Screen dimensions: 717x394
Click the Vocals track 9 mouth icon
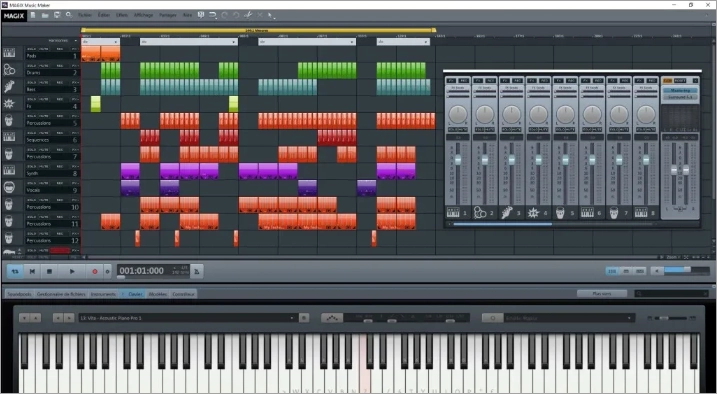(9, 187)
